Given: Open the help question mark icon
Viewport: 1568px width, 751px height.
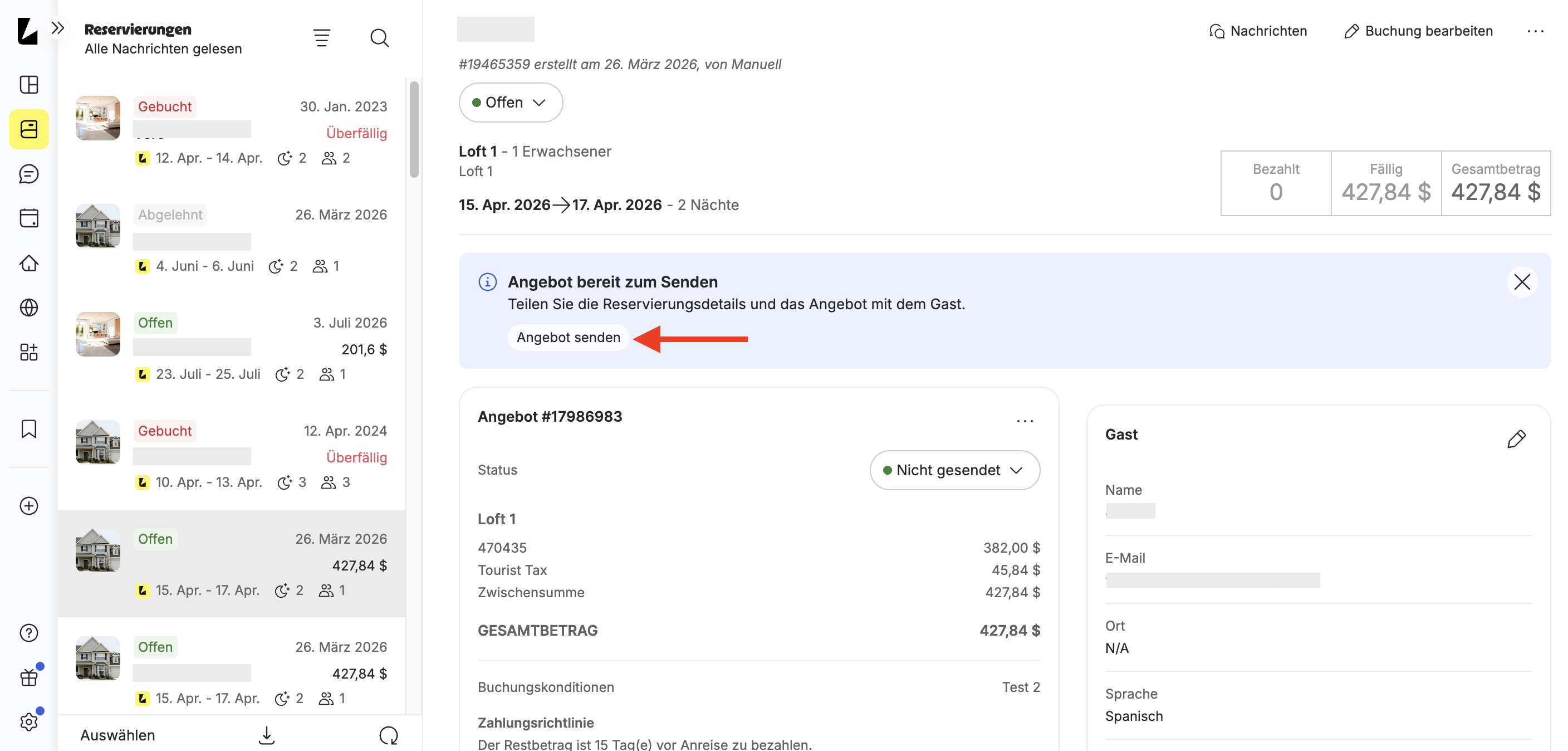Looking at the screenshot, I should pyautogui.click(x=28, y=633).
